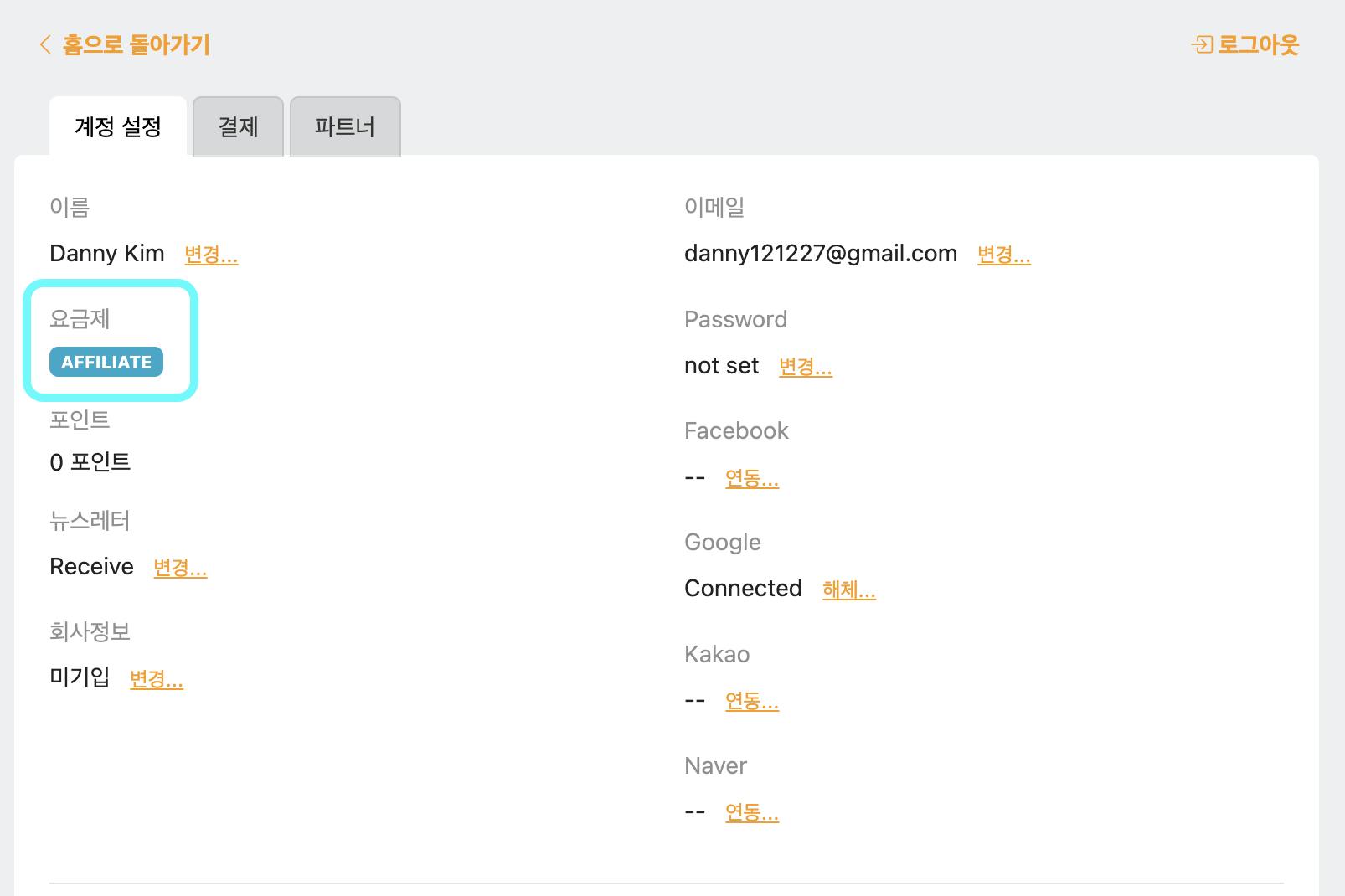Click the 로그아웃 logout link
The width and height of the screenshot is (1345, 896).
(x=1257, y=44)
